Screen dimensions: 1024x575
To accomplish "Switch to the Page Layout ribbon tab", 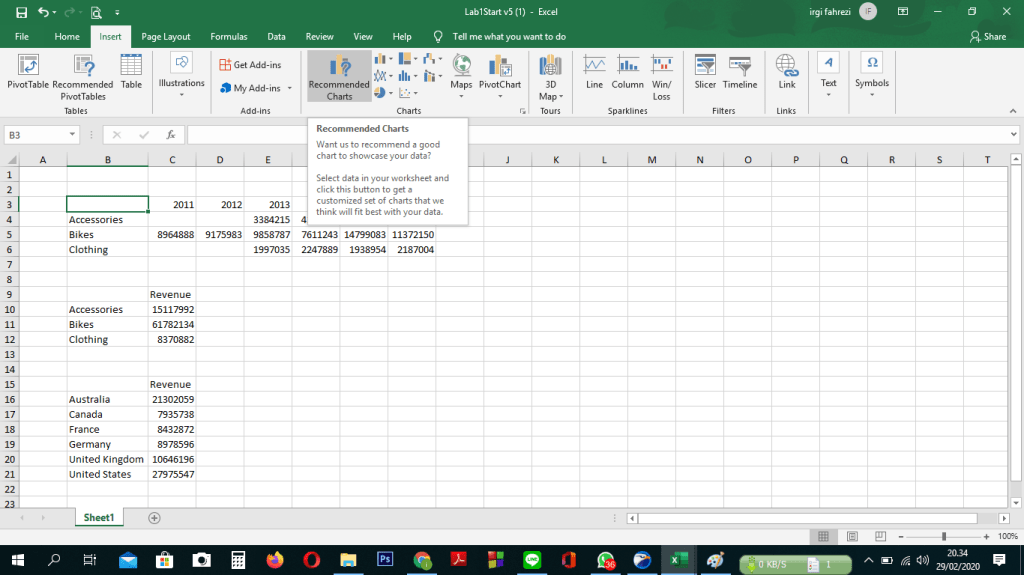I will [166, 36].
